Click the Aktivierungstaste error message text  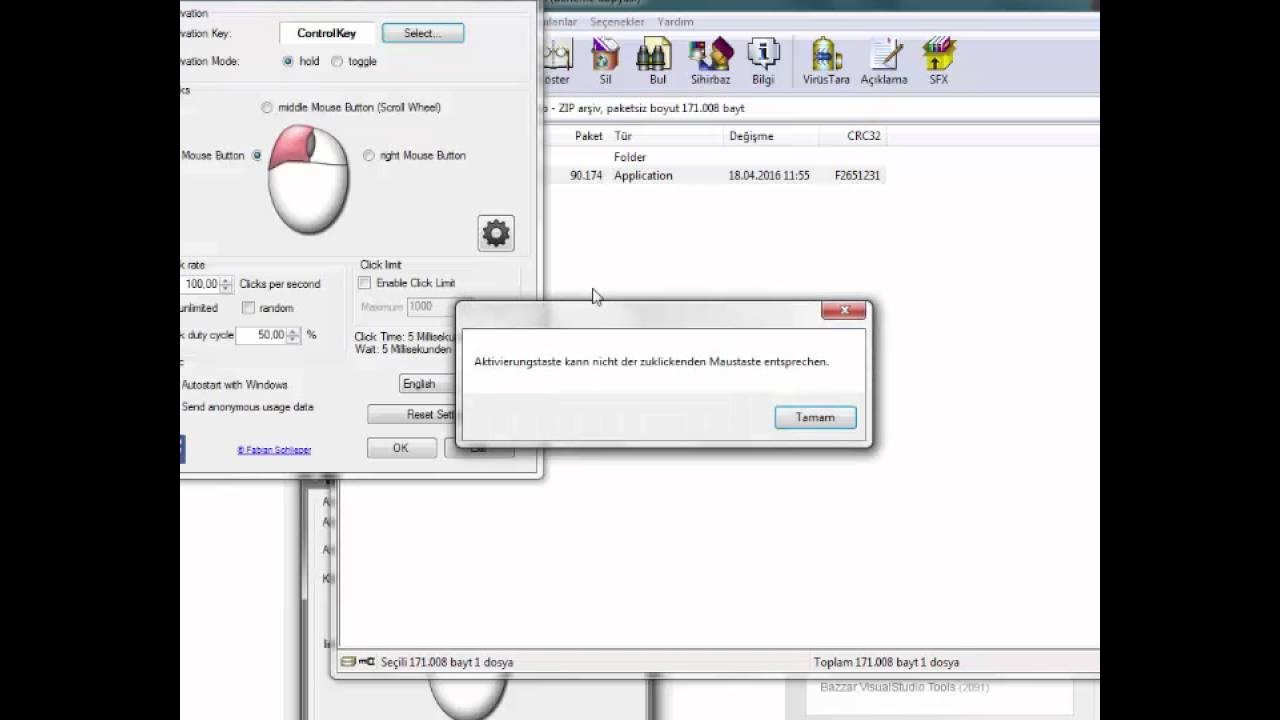651,362
